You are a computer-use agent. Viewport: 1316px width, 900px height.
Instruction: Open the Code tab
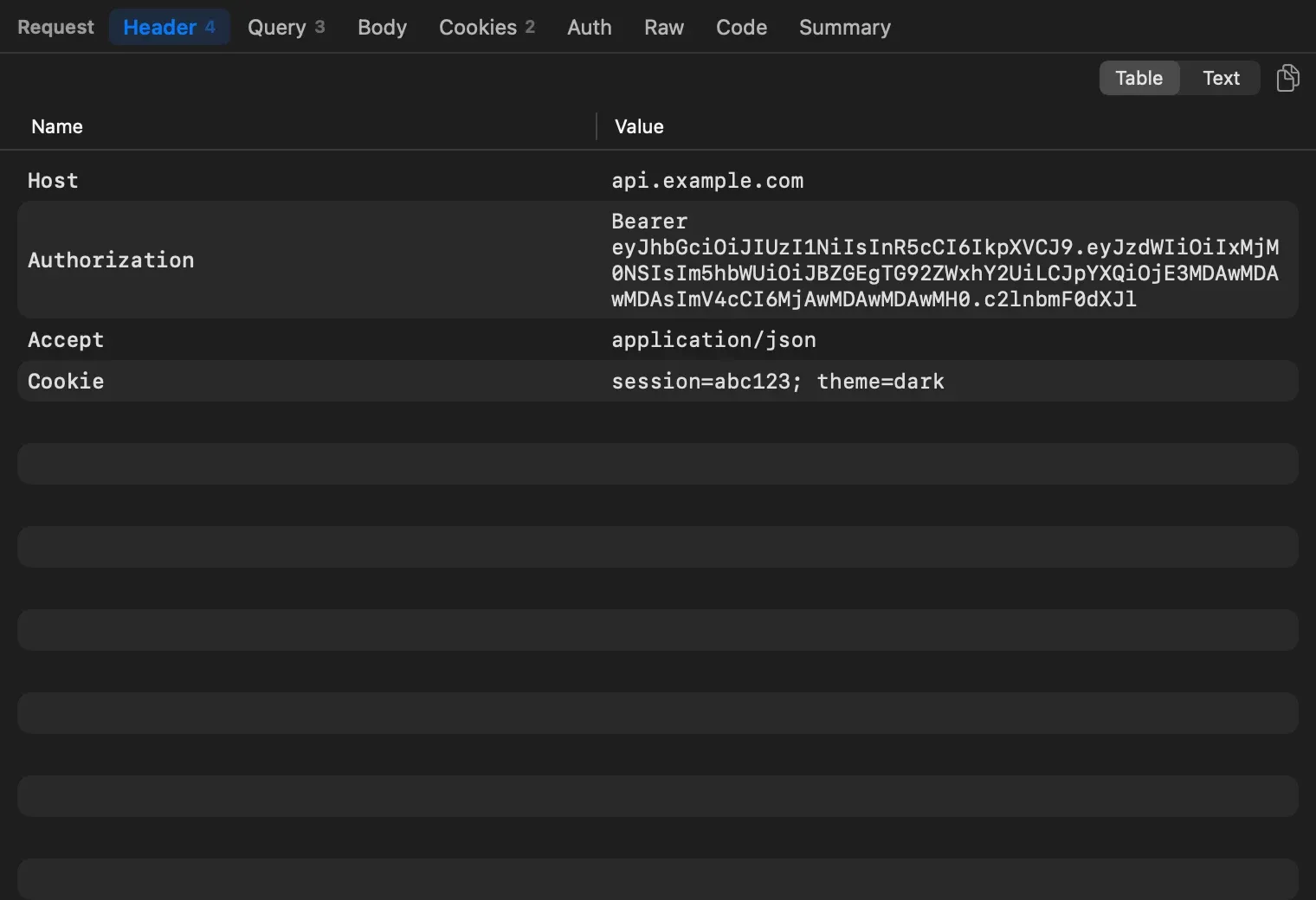point(741,27)
